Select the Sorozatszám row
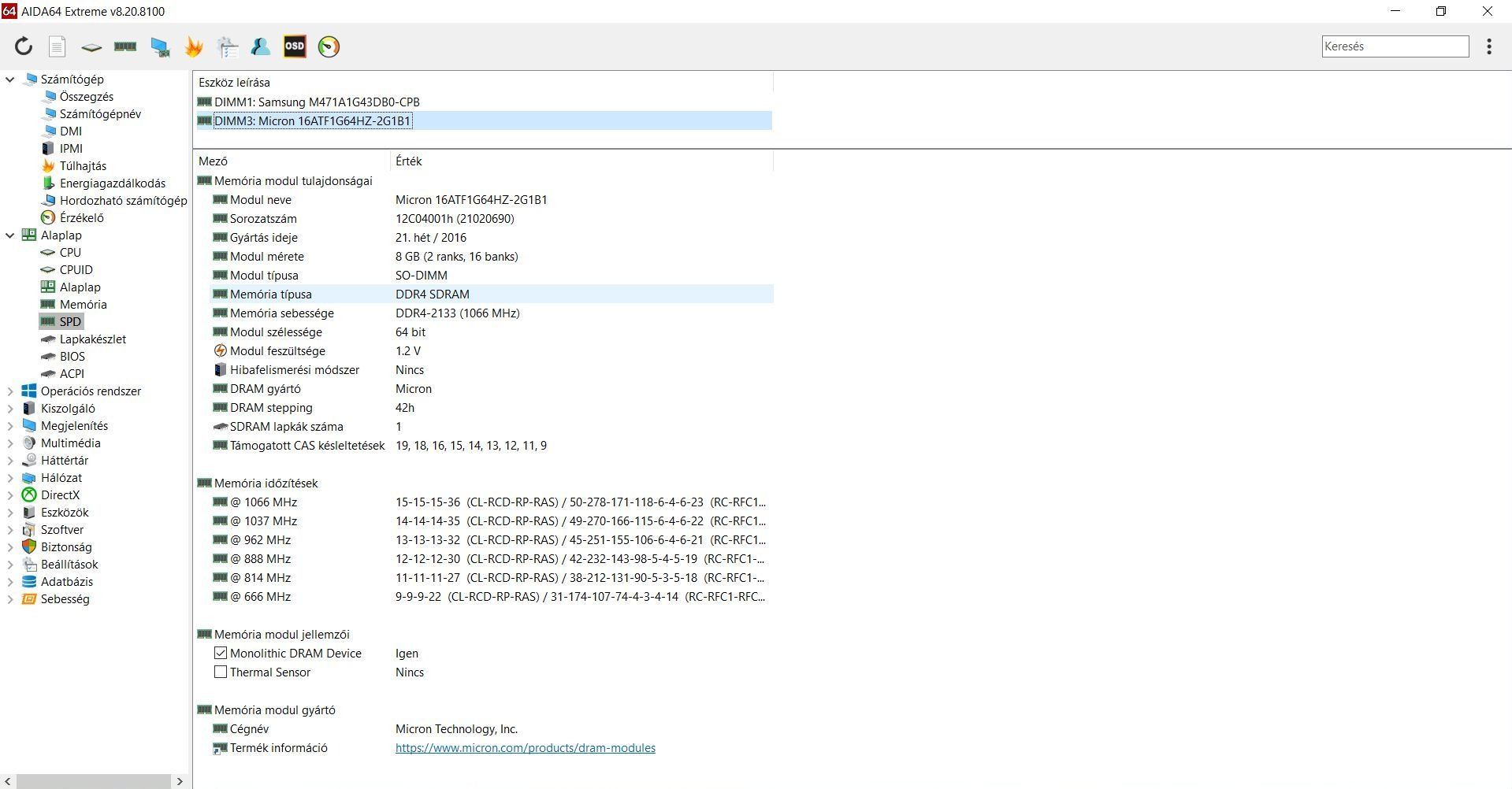This screenshot has width=1512, height=789. click(x=492, y=219)
